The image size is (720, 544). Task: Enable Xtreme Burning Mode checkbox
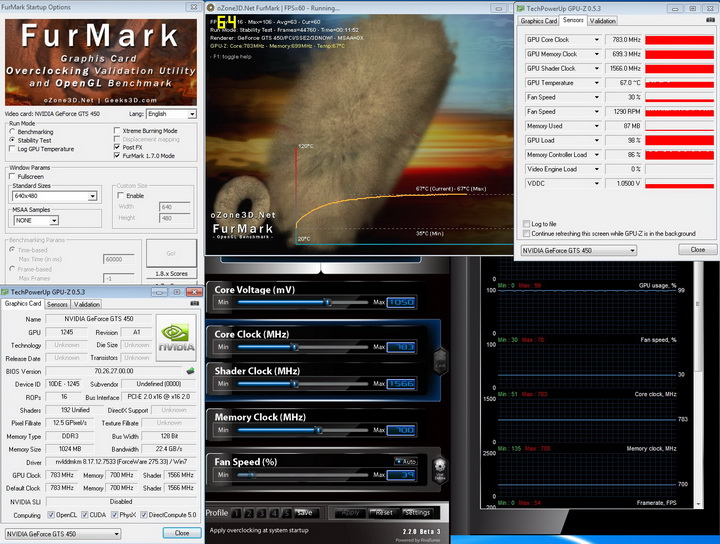tap(119, 130)
